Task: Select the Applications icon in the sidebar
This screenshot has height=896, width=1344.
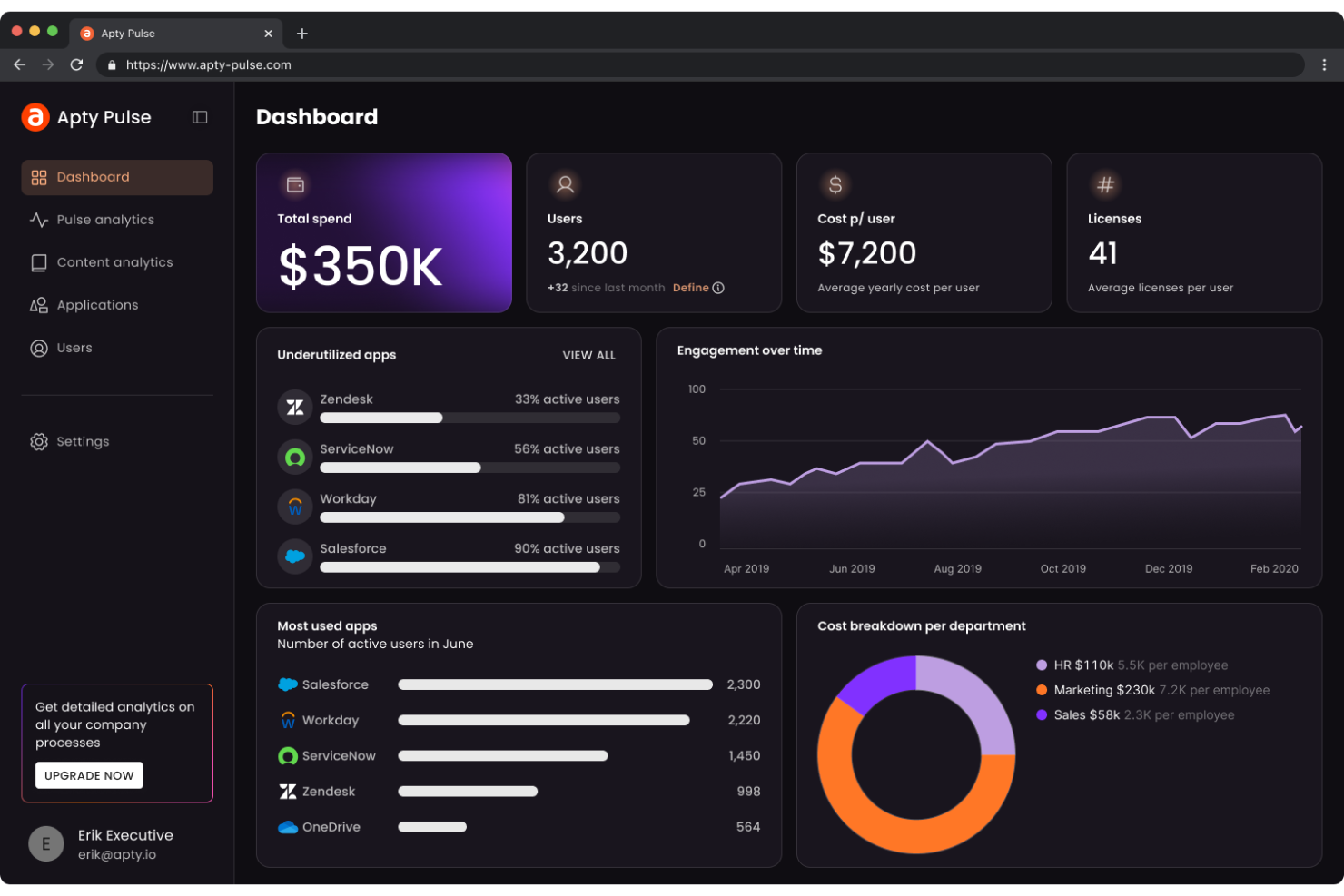Action: [x=39, y=304]
